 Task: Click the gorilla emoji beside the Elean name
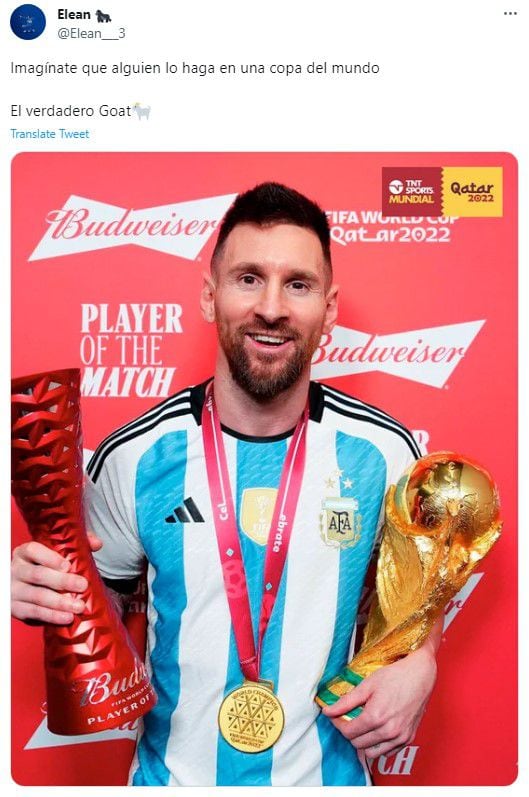click(x=103, y=16)
